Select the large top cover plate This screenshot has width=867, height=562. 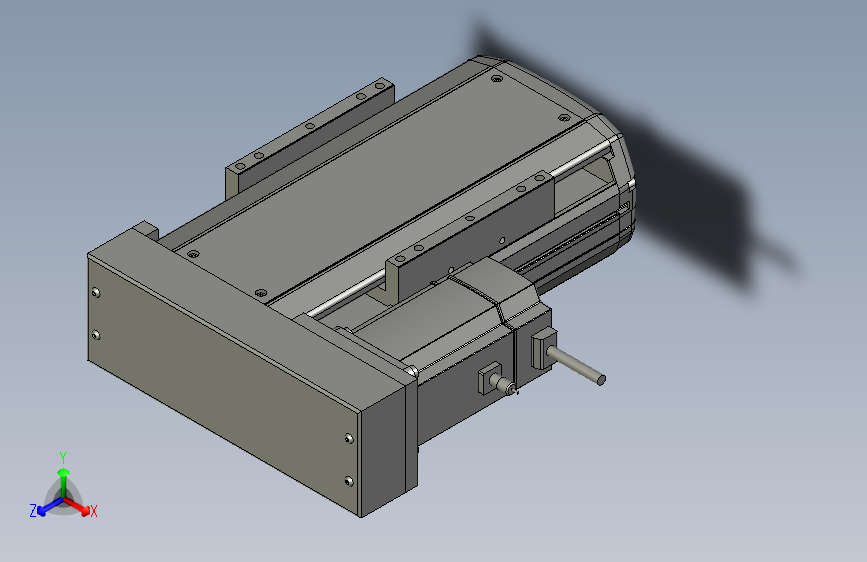coord(379,183)
